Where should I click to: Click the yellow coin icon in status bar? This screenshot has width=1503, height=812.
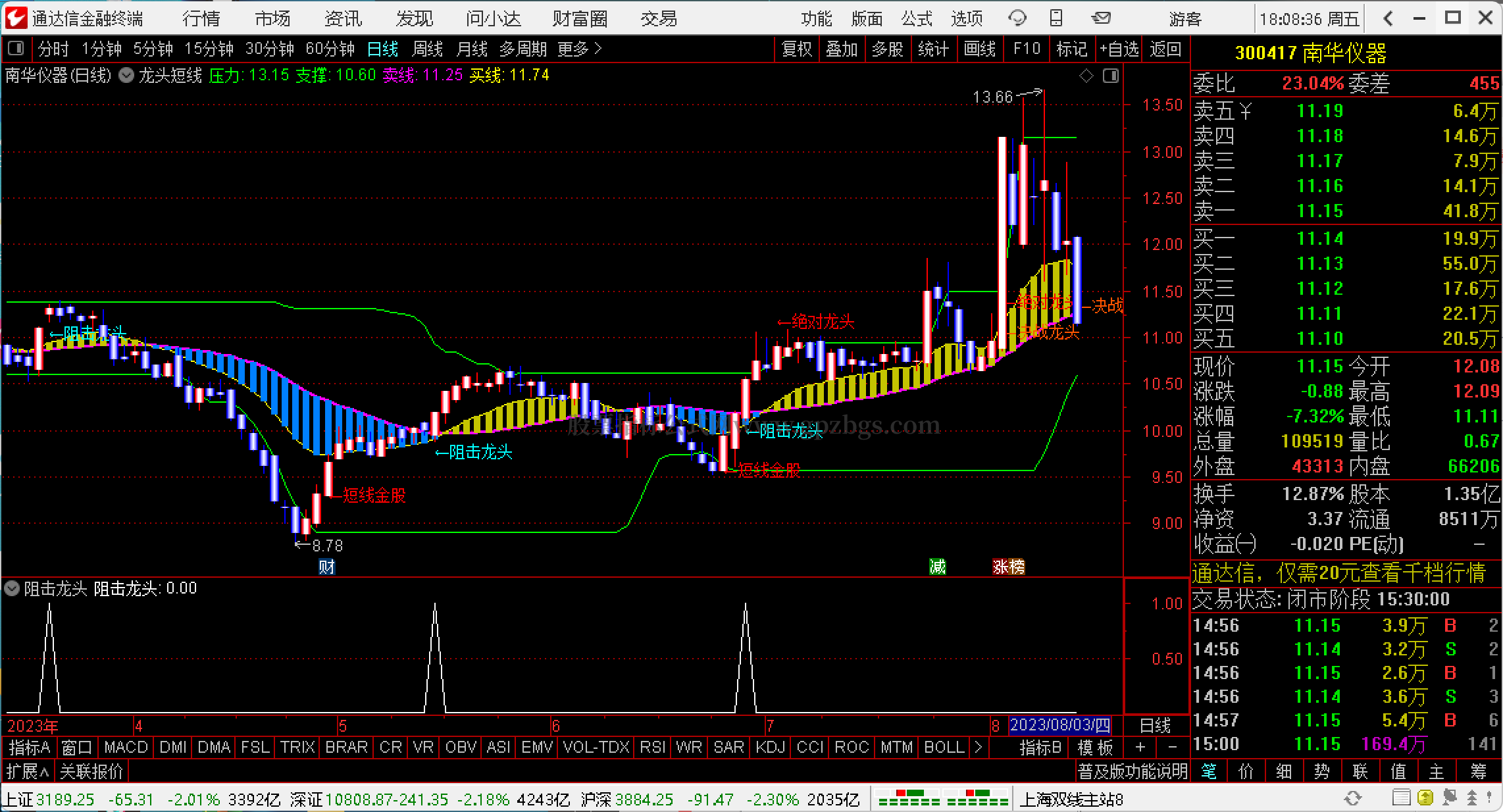pyautogui.click(x=1425, y=798)
